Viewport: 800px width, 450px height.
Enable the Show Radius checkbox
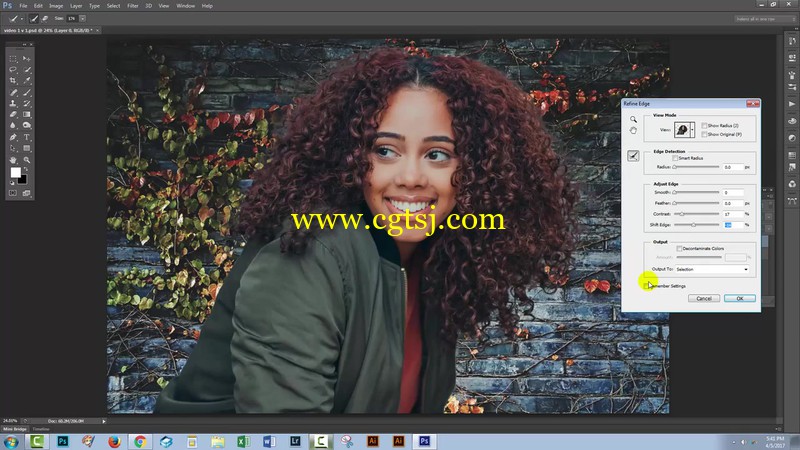[x=704, y=125]
